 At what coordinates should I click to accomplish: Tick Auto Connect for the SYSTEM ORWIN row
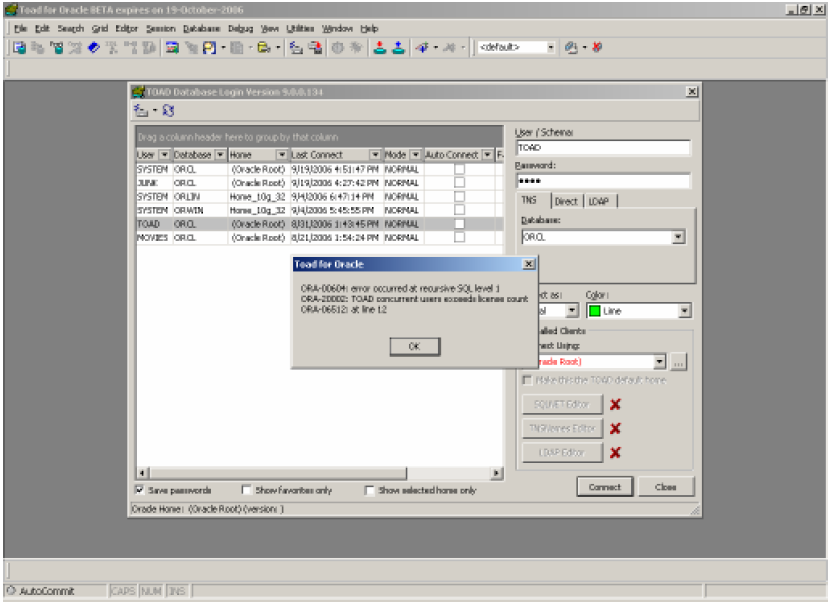(459, 210)
